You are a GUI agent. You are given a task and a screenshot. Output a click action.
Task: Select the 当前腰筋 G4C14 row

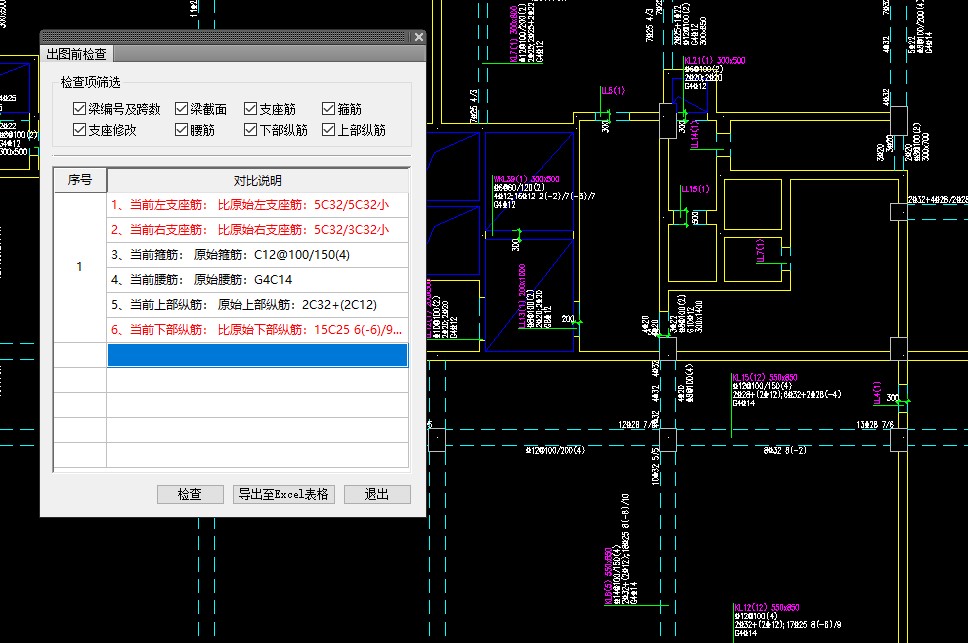point(257,280)
